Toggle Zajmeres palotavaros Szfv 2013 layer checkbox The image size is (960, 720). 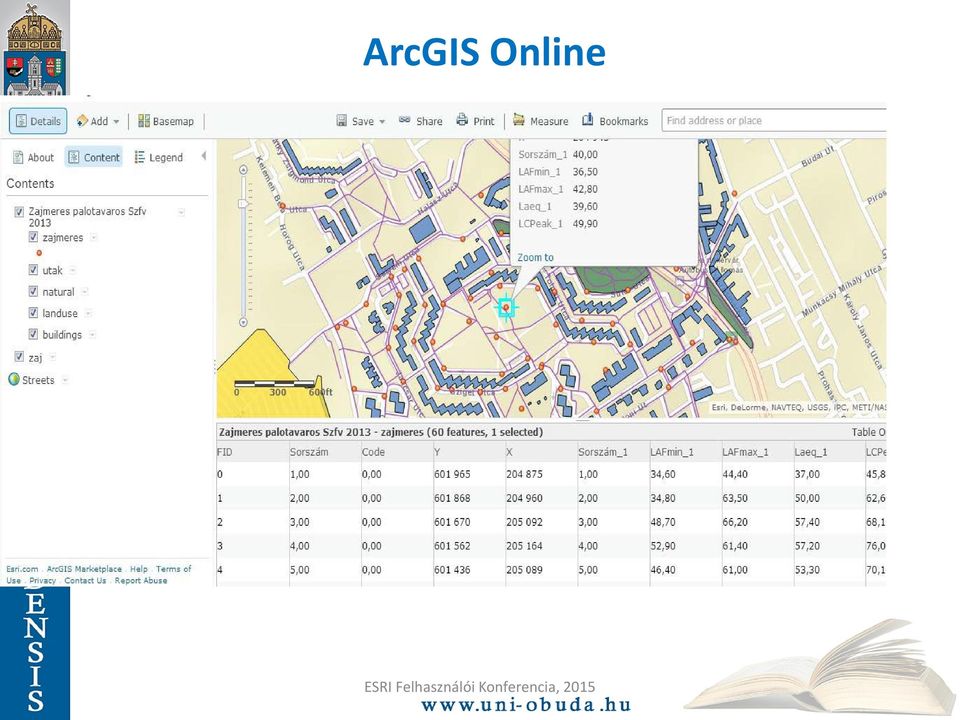(x=19, y=212)
